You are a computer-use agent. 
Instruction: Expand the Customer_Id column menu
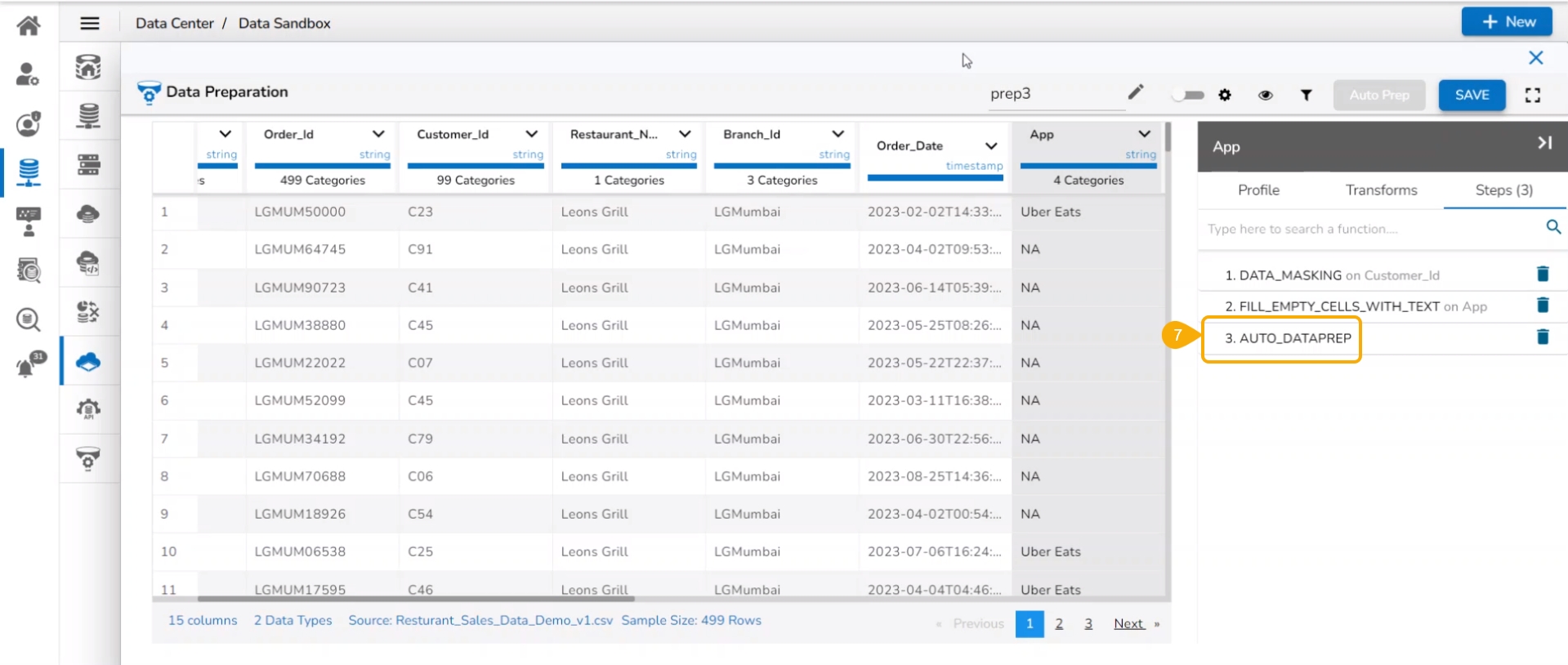531,134
